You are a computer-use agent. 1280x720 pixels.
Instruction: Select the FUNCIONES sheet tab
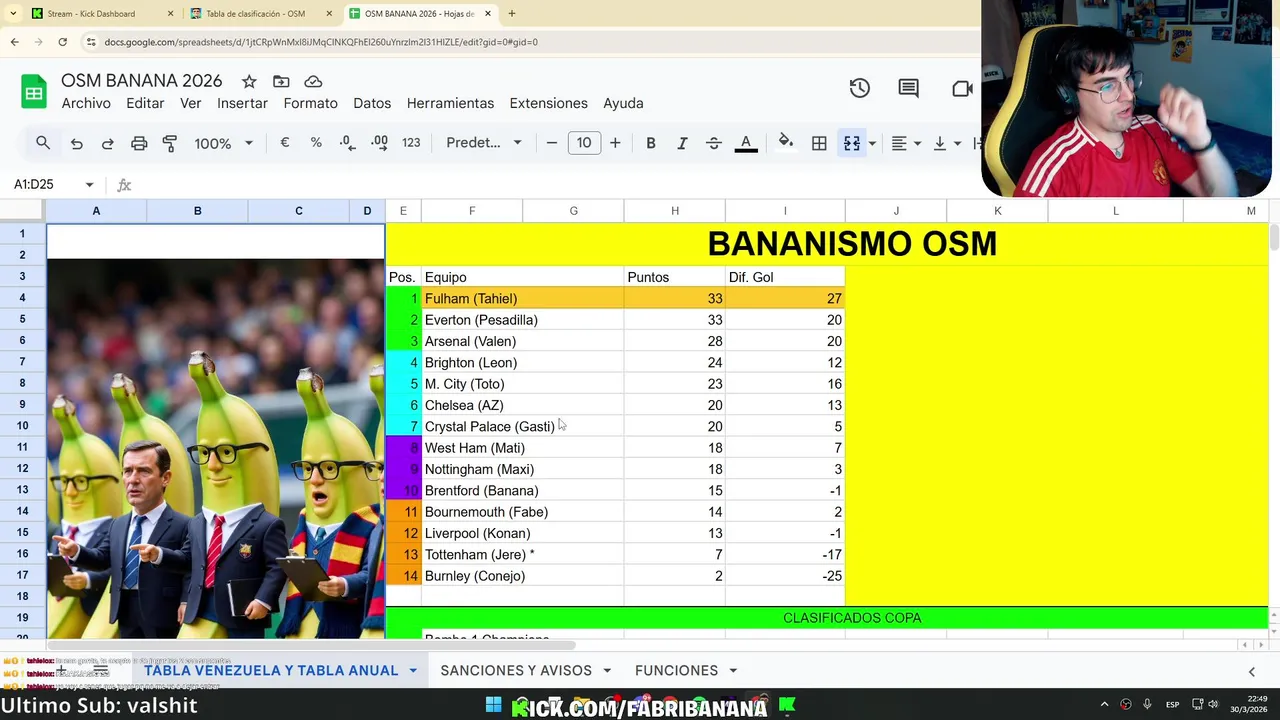click(x=676, y=670)
